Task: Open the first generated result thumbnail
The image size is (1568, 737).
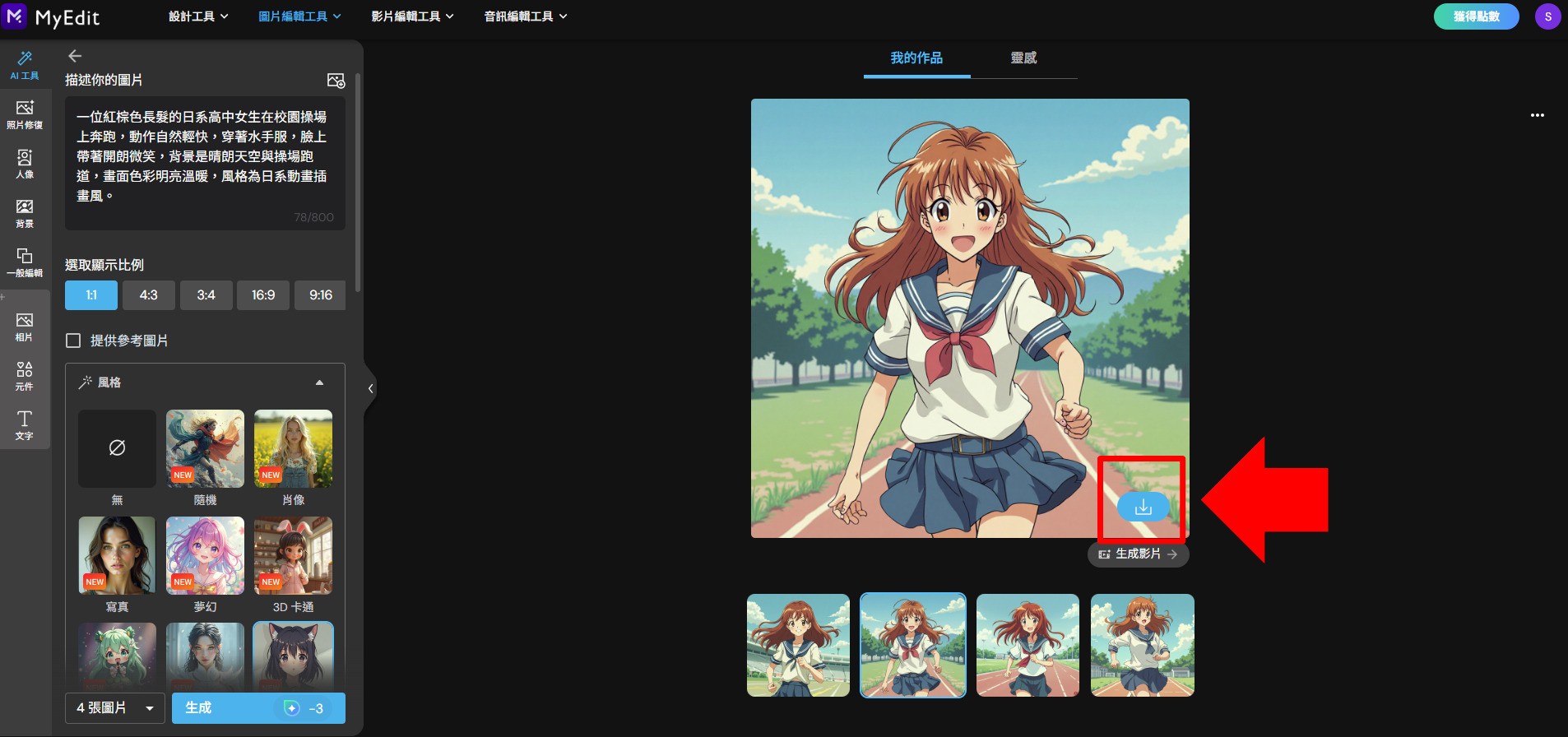Action: [798, 646]
